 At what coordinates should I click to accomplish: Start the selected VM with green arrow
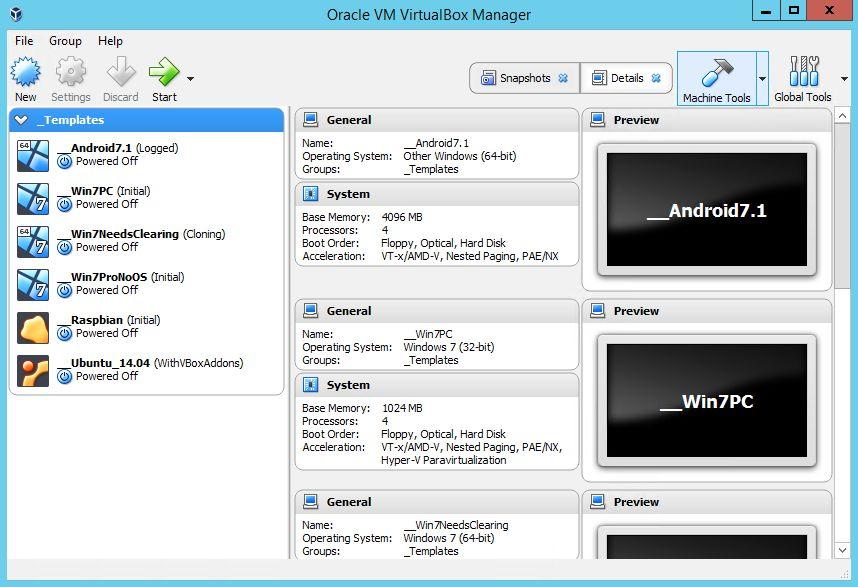[x=164, y=72]
